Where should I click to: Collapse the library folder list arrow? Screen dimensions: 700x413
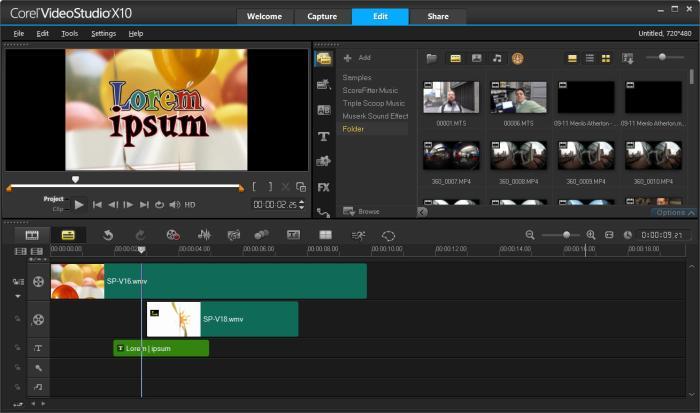[422, 211]
